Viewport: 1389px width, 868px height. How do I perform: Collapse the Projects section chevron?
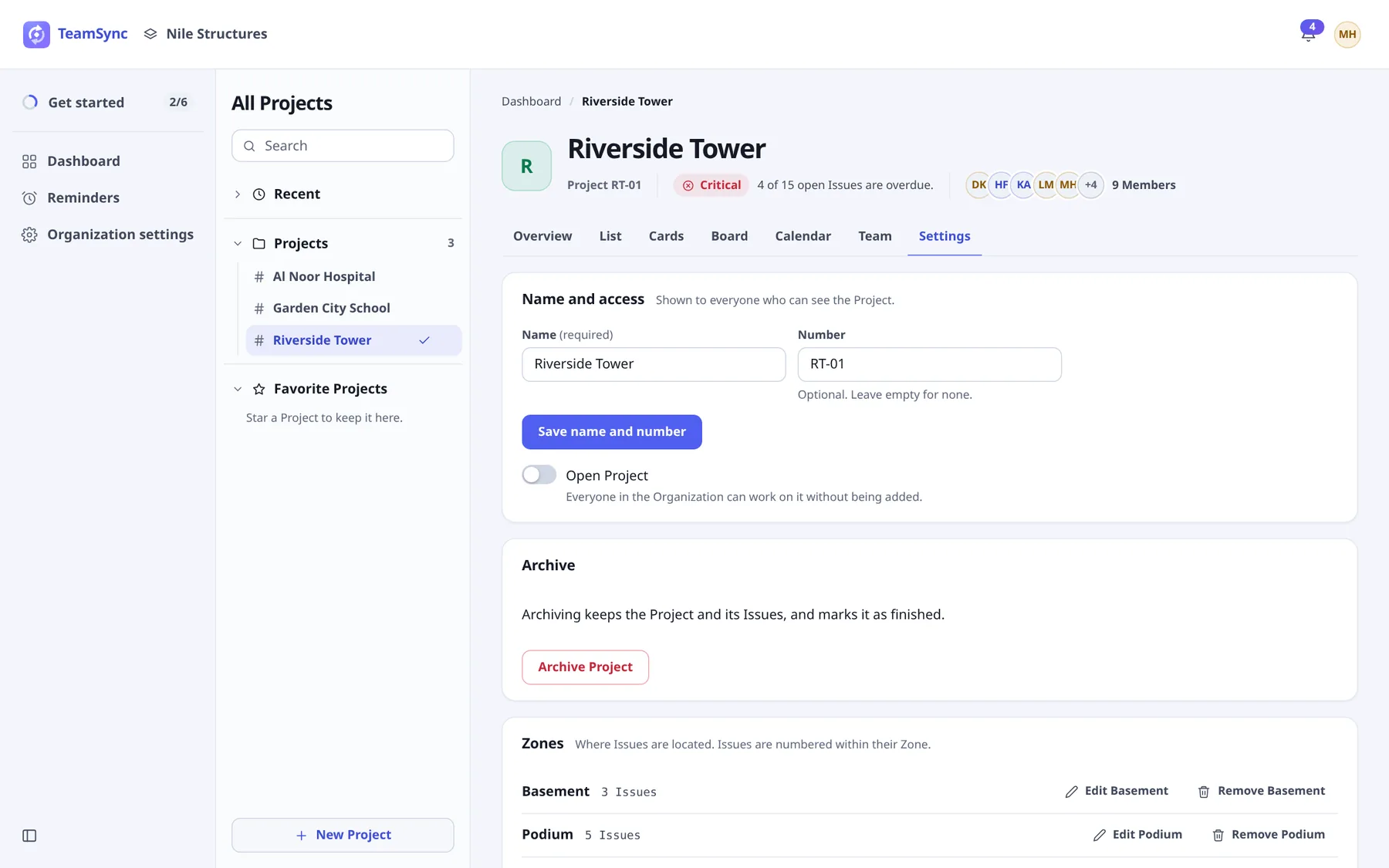pos(238,244)
